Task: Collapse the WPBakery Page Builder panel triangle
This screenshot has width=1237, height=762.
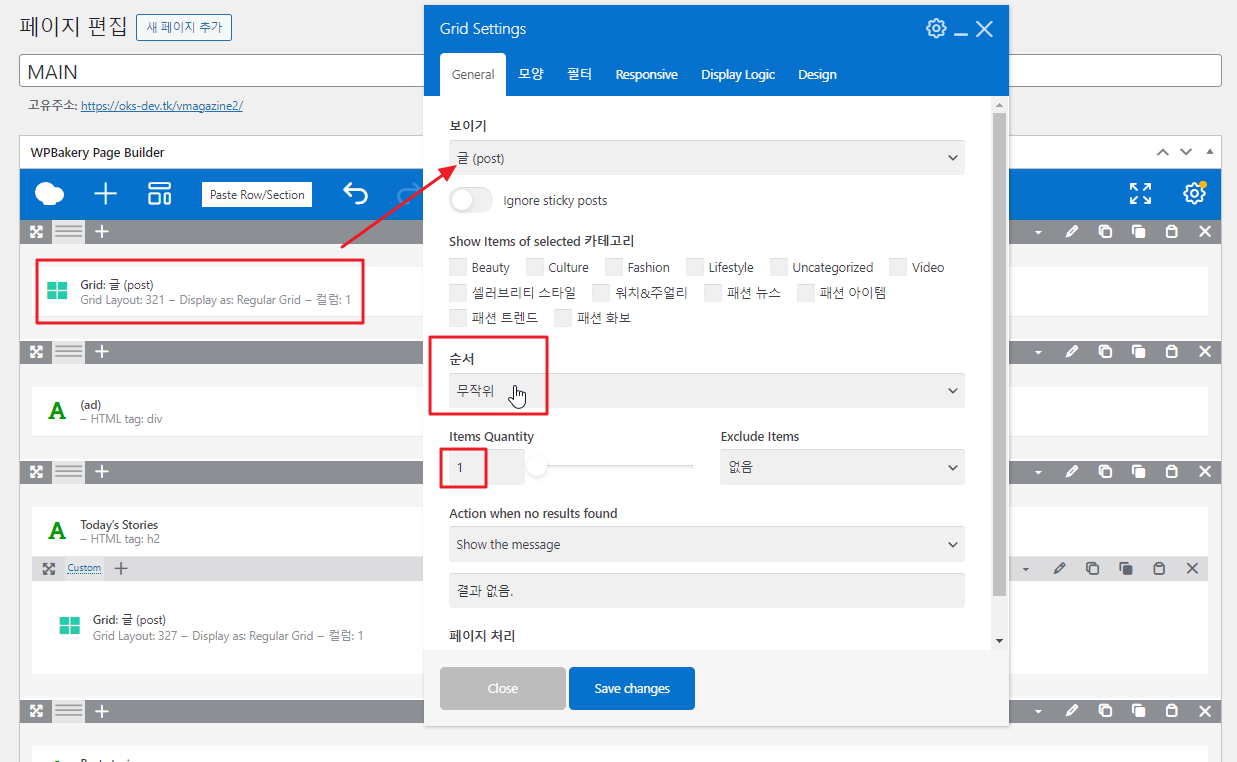Action: pyautogui.click(x=1209, y=152)
